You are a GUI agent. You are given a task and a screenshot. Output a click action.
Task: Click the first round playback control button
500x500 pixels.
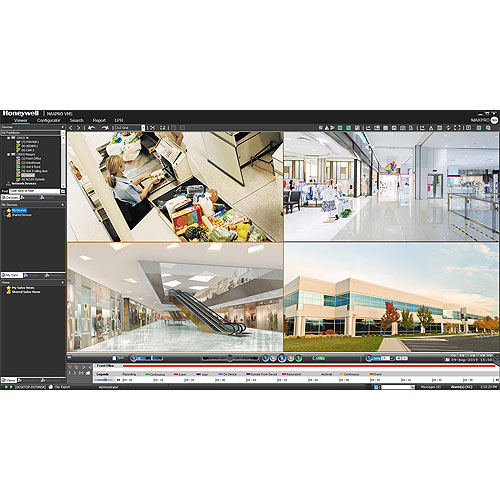click(x=265, y=358)
